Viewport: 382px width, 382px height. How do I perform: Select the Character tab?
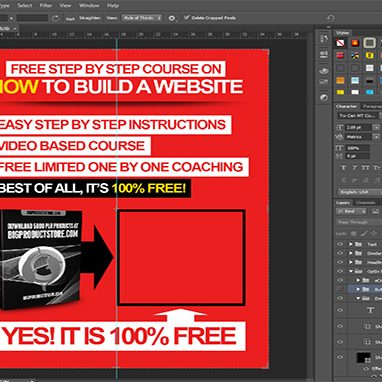pyautogui.click(x=346, y=106)
